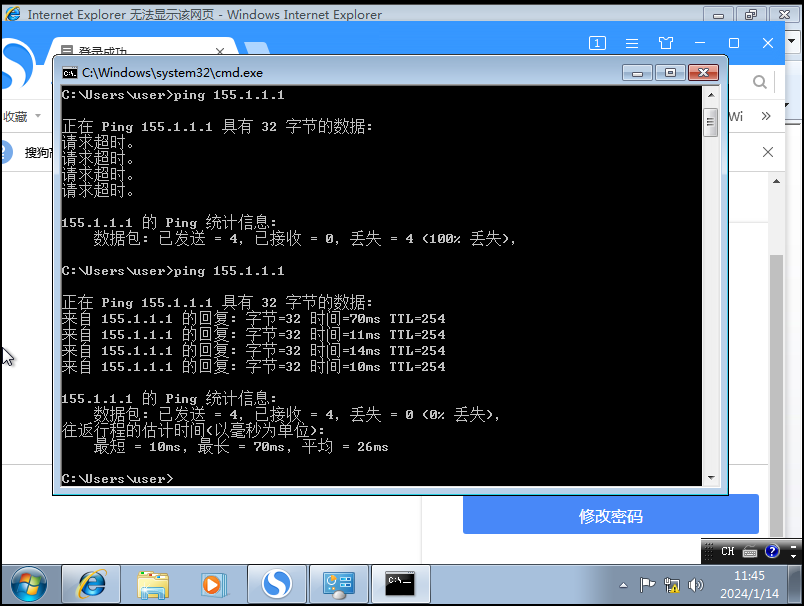The image size is (804, 606).
Task: Launch Internet Explorer from the taskbar
Action: (92, 584)
